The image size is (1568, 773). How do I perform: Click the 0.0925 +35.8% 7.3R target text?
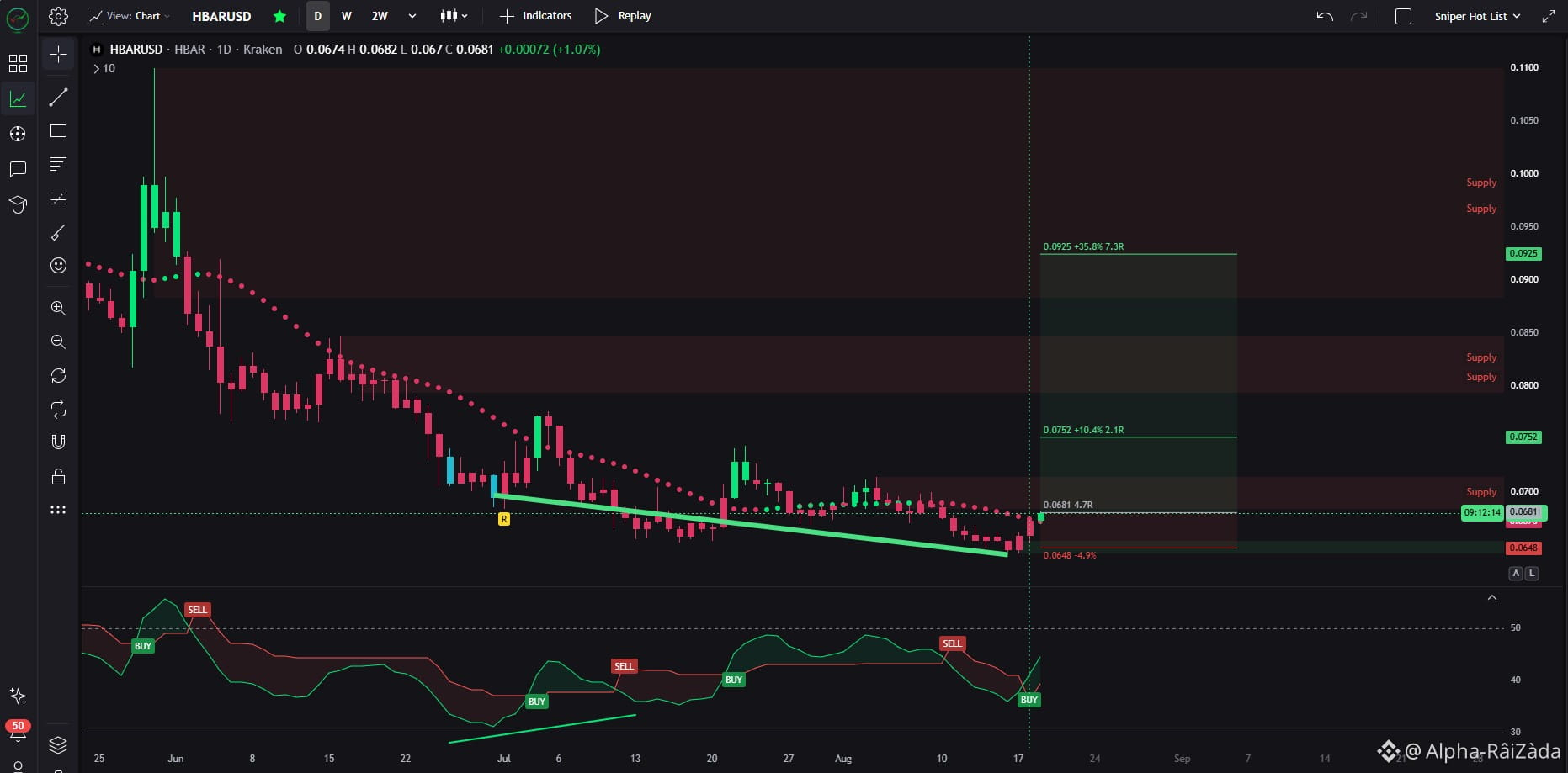pyautogui.click(x=1083, y=246)
